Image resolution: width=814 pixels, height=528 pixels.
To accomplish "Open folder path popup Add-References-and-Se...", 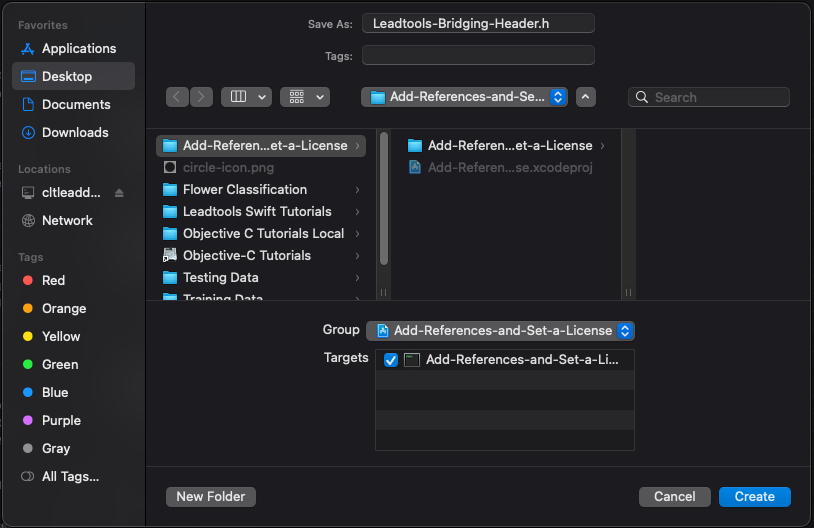I will pos(464,97).
